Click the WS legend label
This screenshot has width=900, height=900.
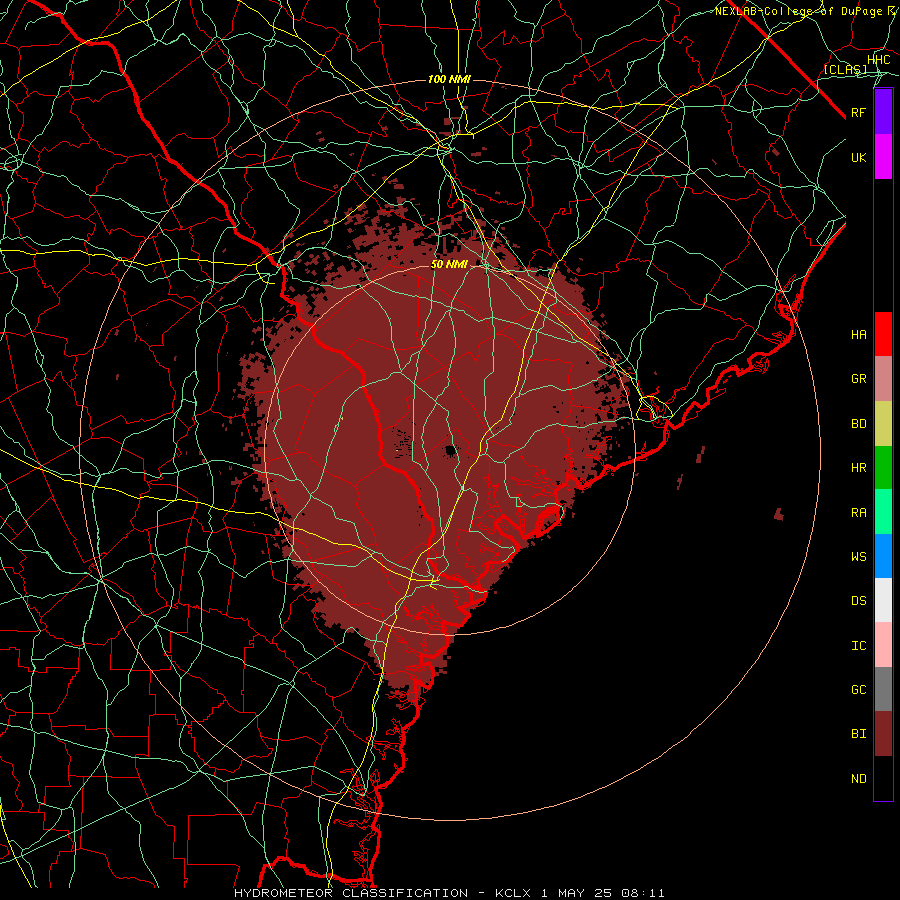(x=859, y=556)
